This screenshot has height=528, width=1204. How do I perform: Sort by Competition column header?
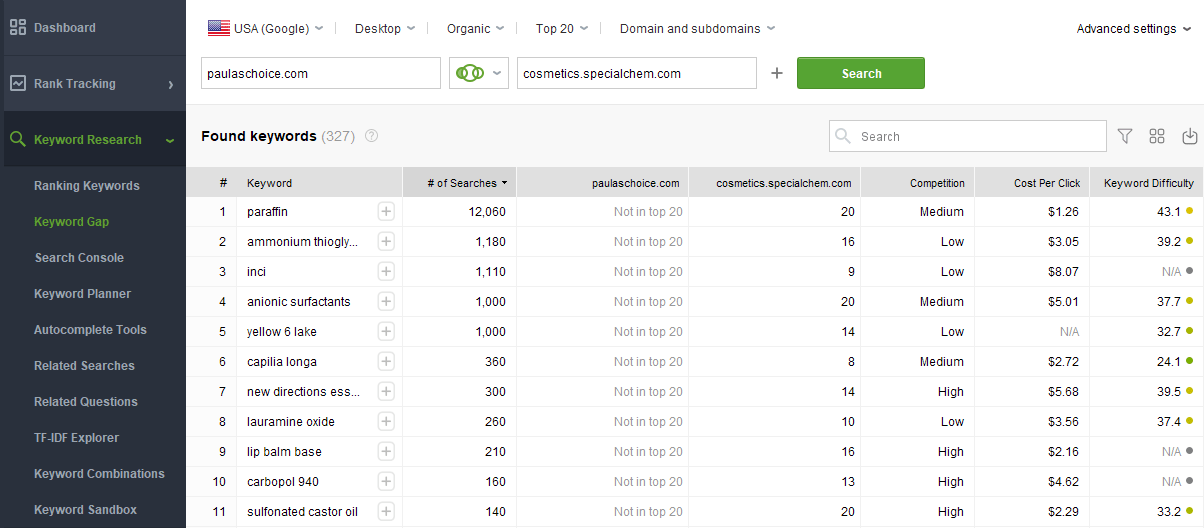click(917, 183)
